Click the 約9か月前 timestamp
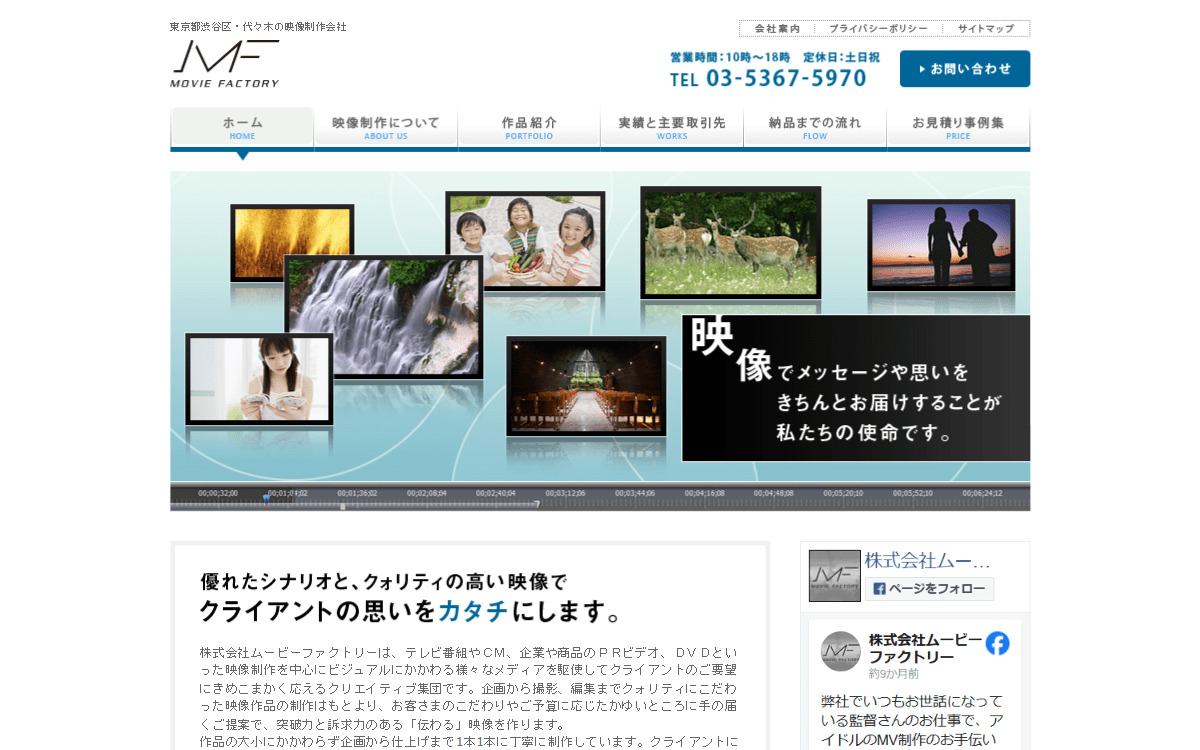Image resolution: width=1200 pixels, height=750 pixels. pos(894,674)
